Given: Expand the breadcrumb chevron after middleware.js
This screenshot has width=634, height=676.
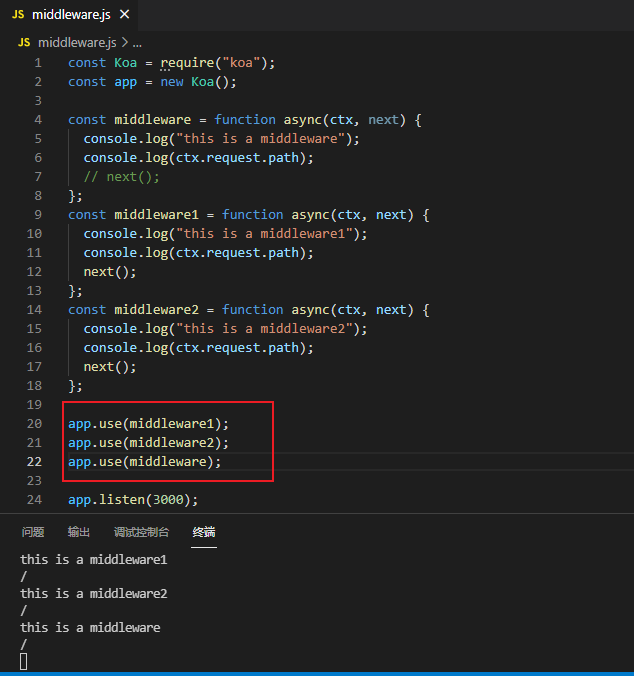Looking at the screenshot, I should (125, 43).
